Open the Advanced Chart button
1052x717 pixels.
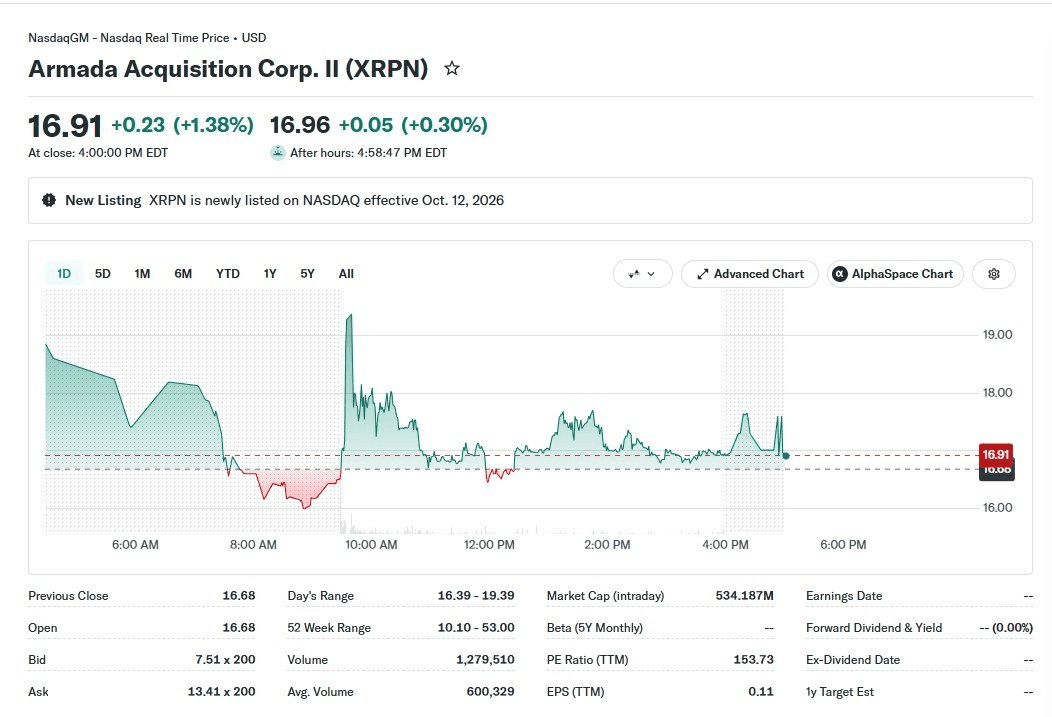coord(750,274)
